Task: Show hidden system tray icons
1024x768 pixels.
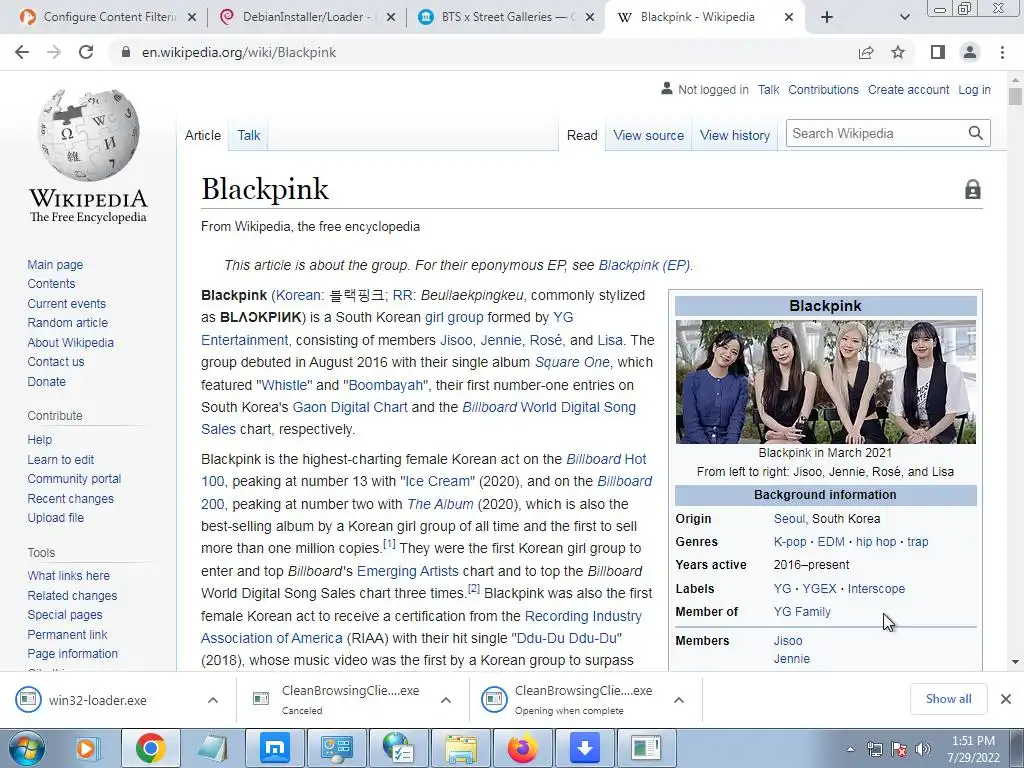Action: pos(850,749)
